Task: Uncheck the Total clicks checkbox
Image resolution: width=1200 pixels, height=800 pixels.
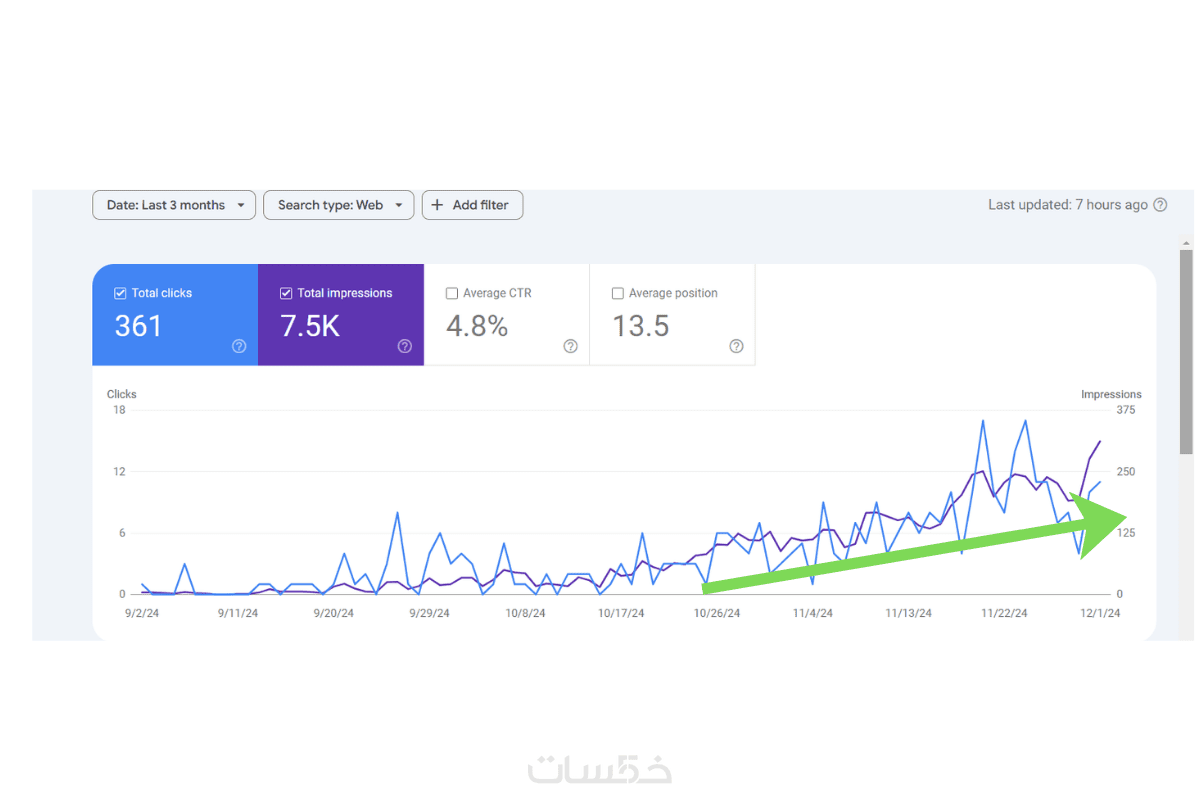Action: [120, 293]
